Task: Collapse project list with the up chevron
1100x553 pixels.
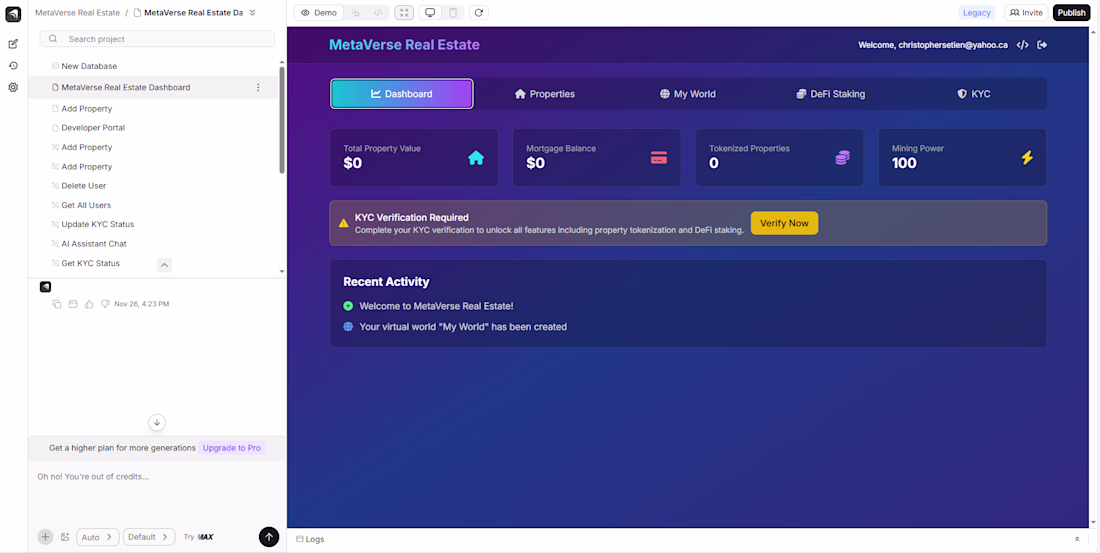Action: [x=164, y=265]
